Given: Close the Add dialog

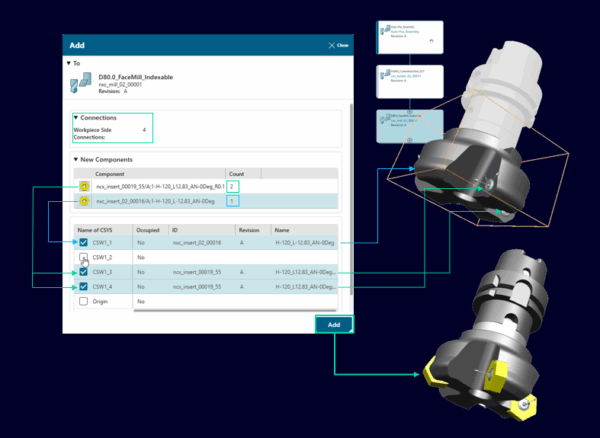Looking at the screenshot, I should pos(338,45).
